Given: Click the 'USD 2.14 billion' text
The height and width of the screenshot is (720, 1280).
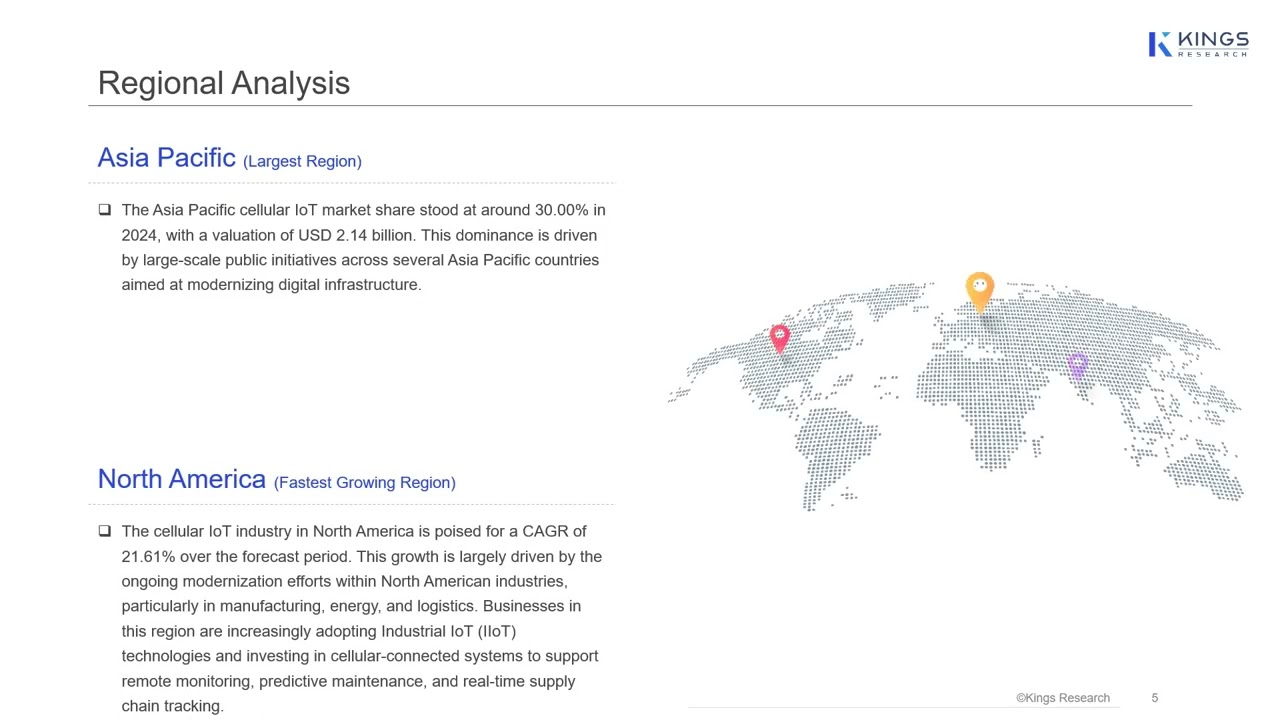Looking at the screenshot, I should click(357, 235).
